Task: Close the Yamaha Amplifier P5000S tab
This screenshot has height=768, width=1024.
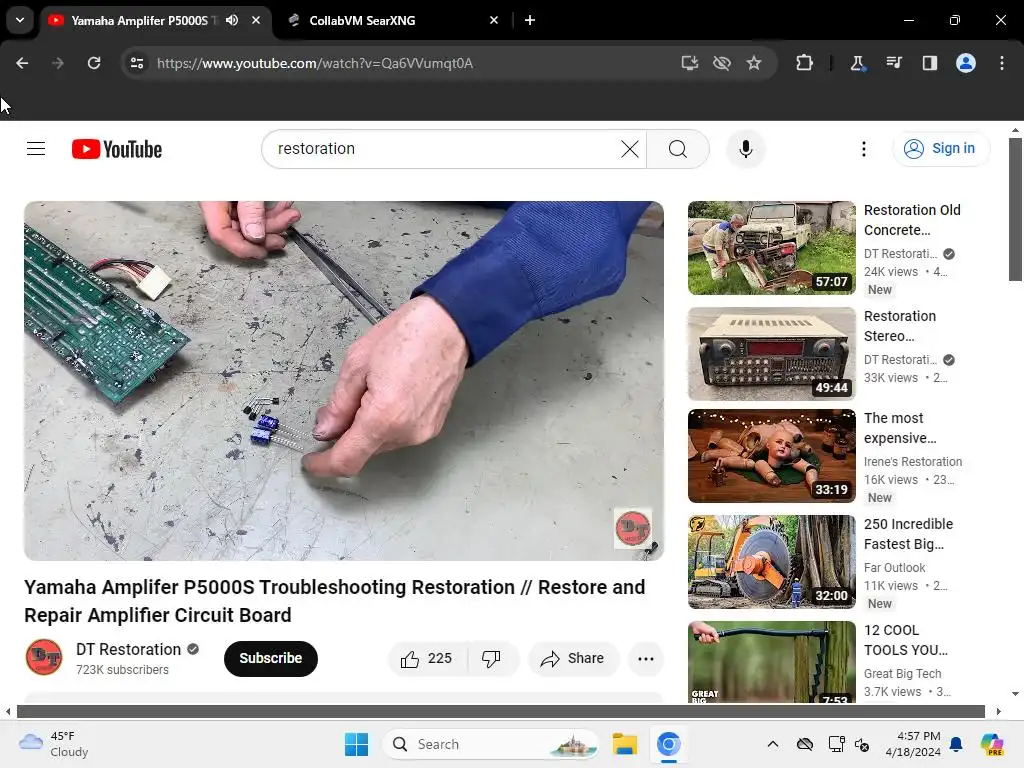Action: 256,20
